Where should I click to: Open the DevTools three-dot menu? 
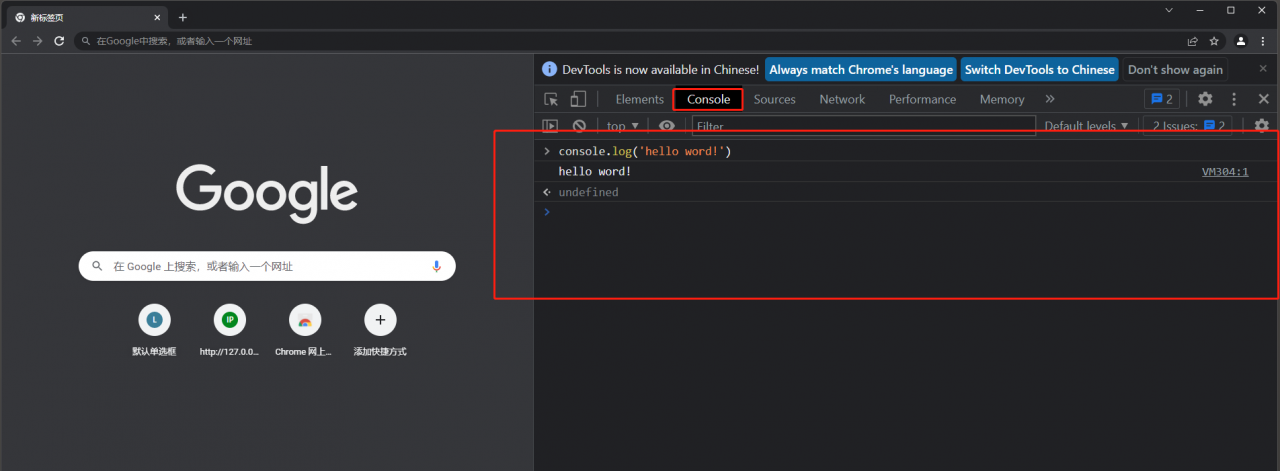(x=1234, y=99)
